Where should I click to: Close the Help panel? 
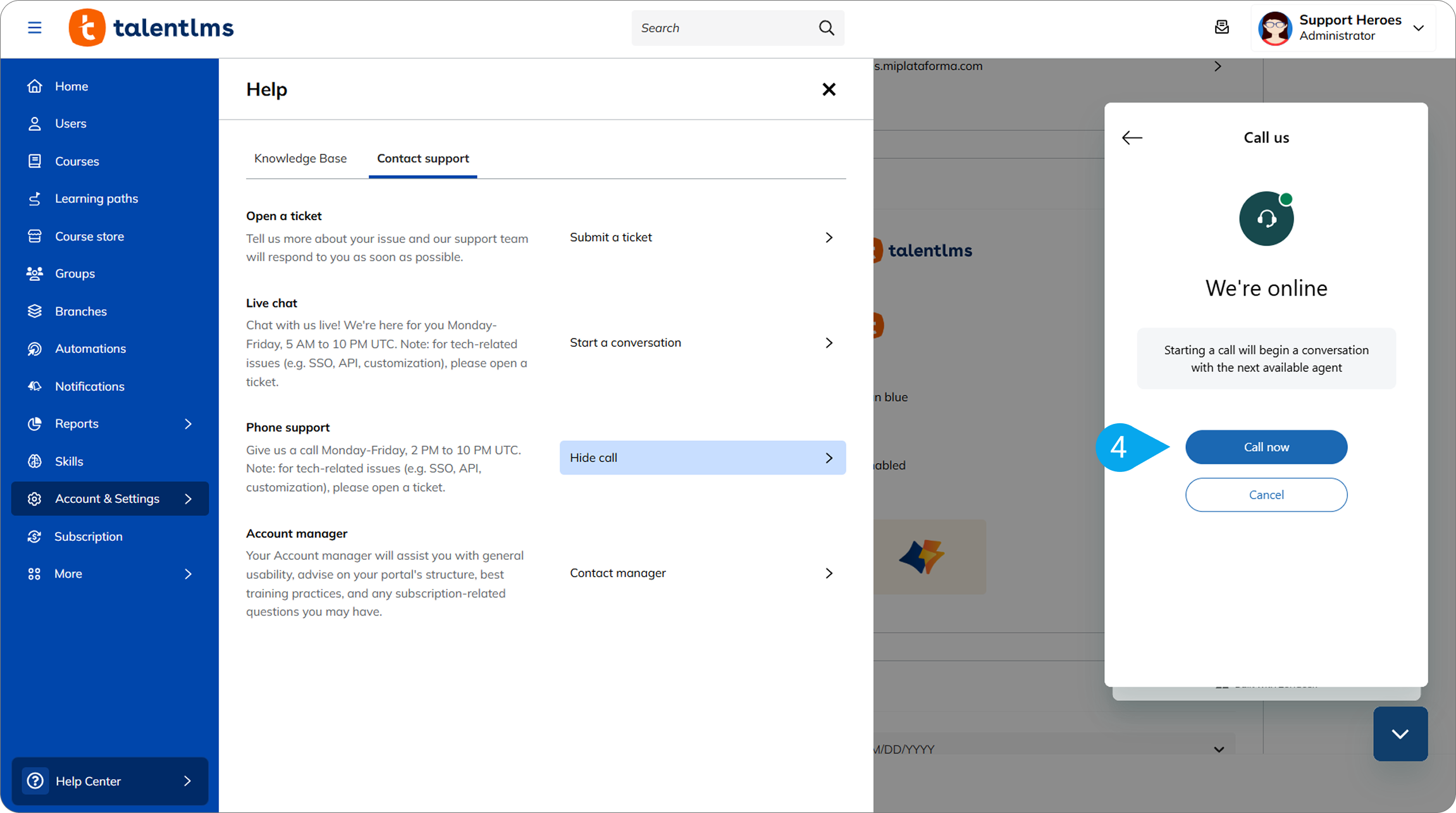(x=829, y=89)
